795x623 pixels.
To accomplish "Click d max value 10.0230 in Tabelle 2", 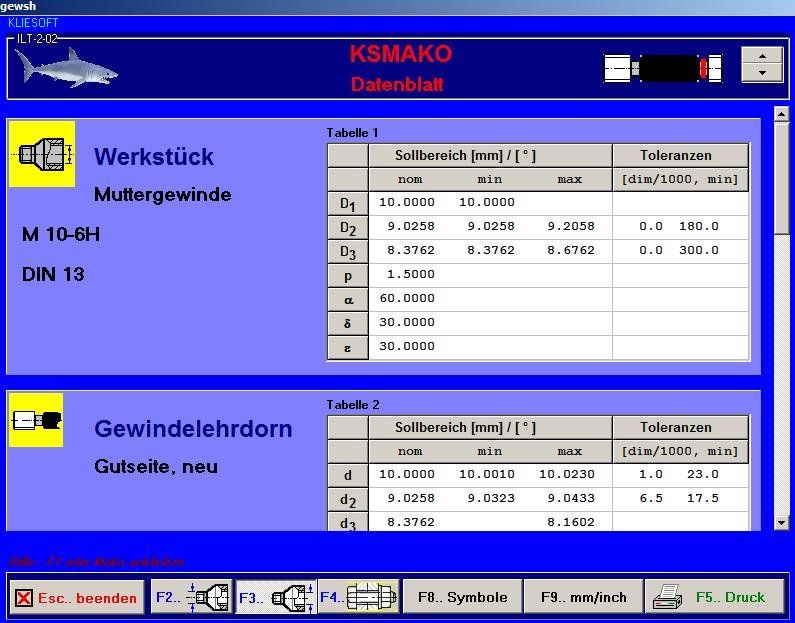I will 567,474.
